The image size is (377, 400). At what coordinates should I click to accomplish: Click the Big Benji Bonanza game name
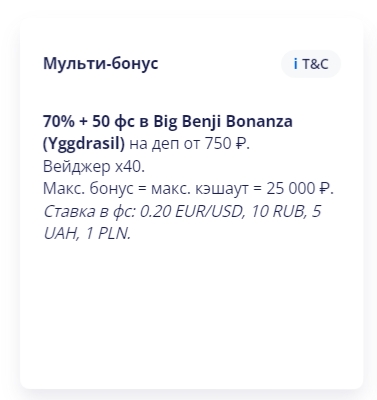pyautogui.click(x=223, y=122)
